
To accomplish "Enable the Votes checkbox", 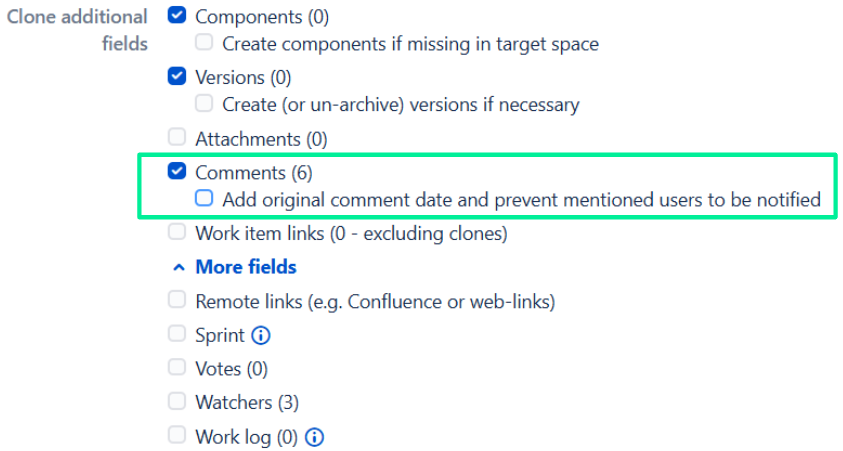I will [x=177, y=368].
